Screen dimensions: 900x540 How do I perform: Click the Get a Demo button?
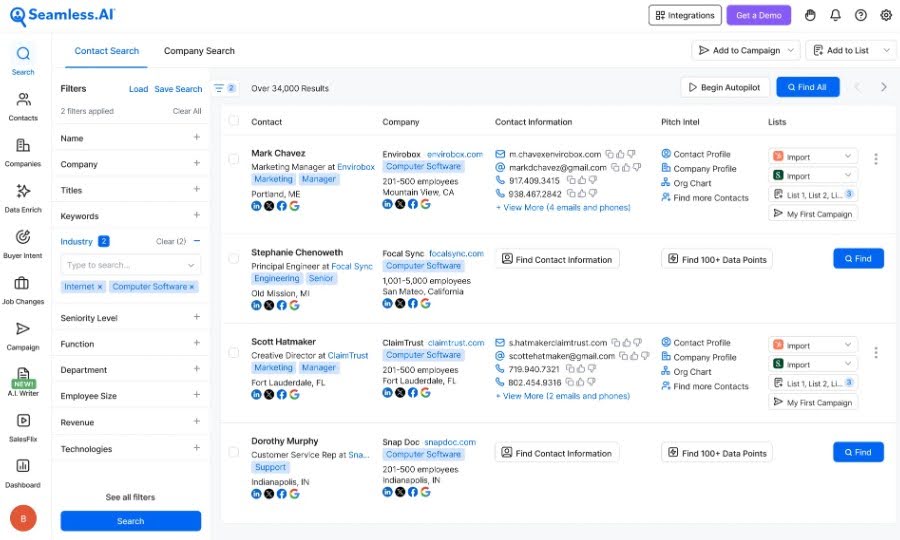759,15
